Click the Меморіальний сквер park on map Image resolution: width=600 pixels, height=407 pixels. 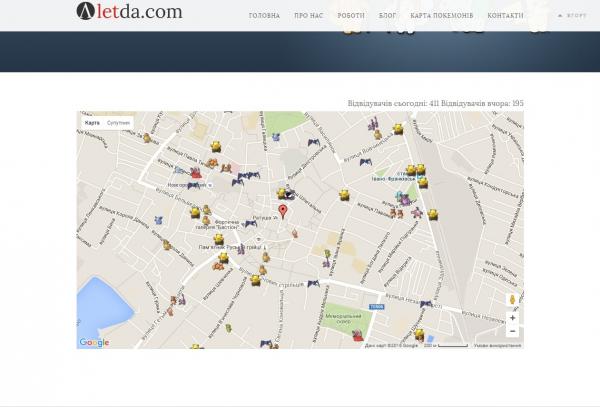pyautogui.click(x=343, y=322)
